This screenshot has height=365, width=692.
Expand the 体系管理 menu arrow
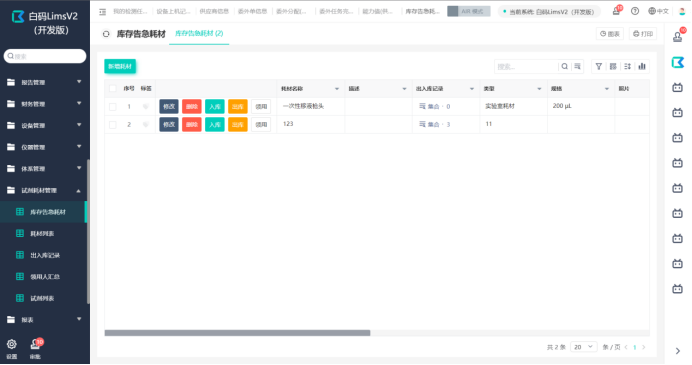pyautogui.click(x=79, y=168)
